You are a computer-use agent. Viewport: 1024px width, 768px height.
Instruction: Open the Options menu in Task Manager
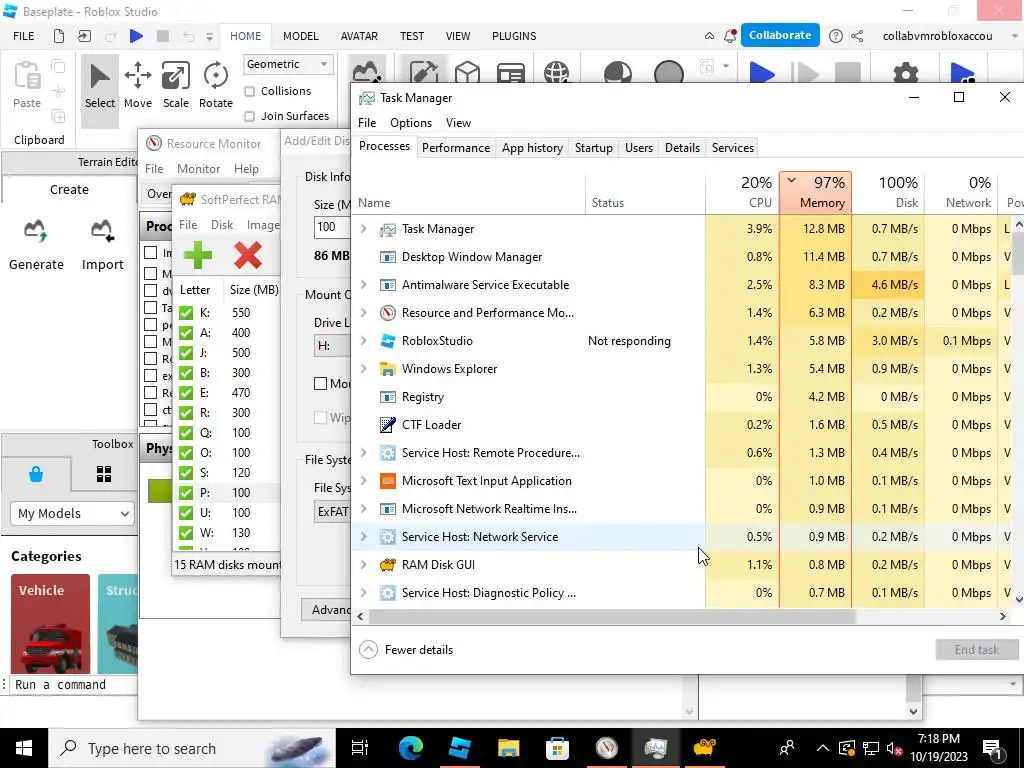click(x=411, y=123)
